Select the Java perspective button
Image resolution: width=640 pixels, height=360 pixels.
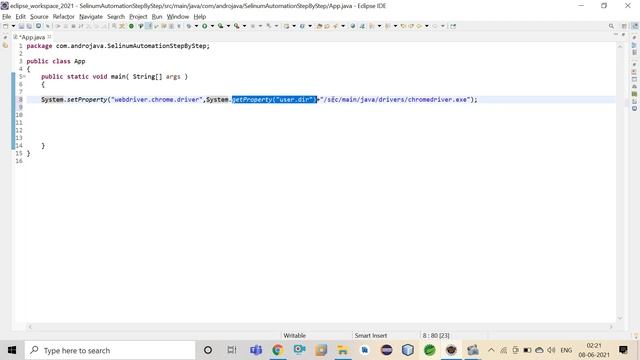click(635, 26)
